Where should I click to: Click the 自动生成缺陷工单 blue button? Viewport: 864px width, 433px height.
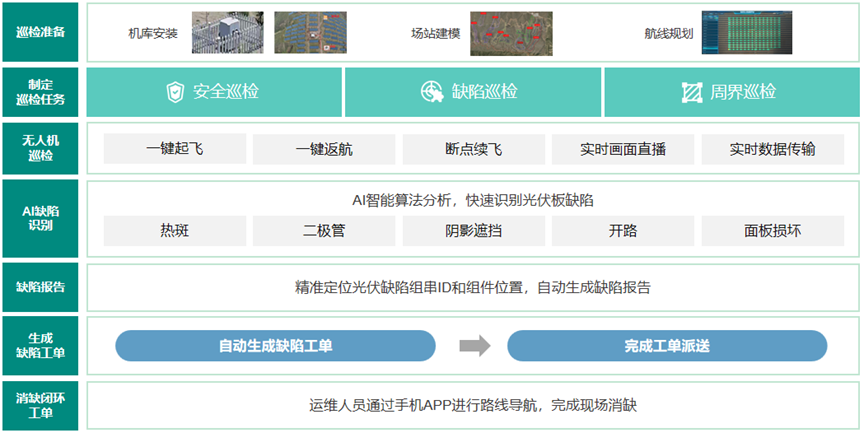[x=276, y=346]
